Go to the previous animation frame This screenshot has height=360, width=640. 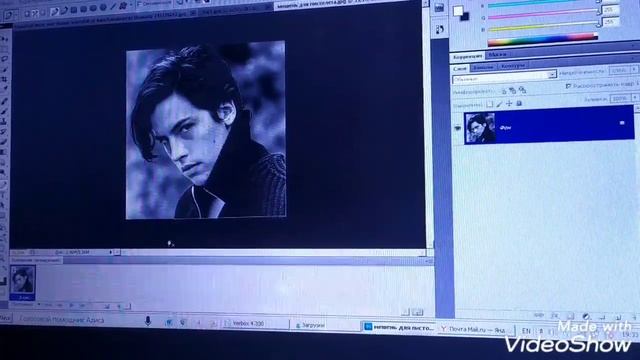click(60, 305)
